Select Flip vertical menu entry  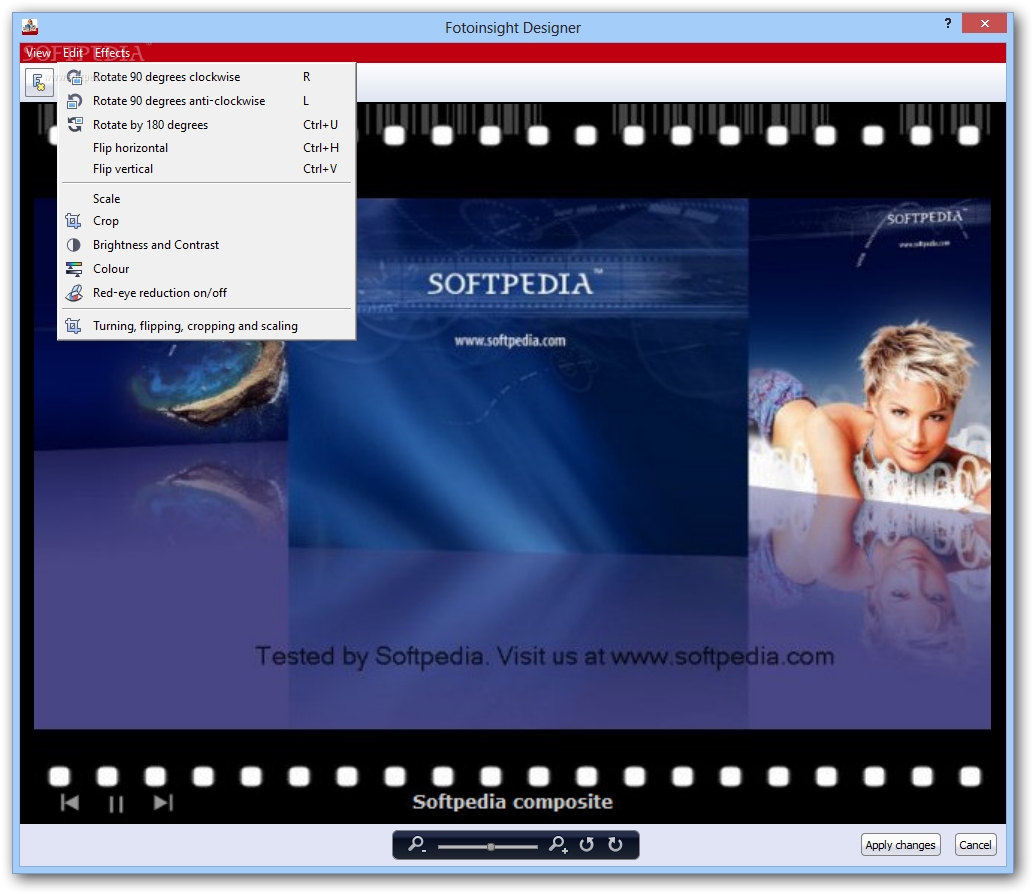(207, 169)
